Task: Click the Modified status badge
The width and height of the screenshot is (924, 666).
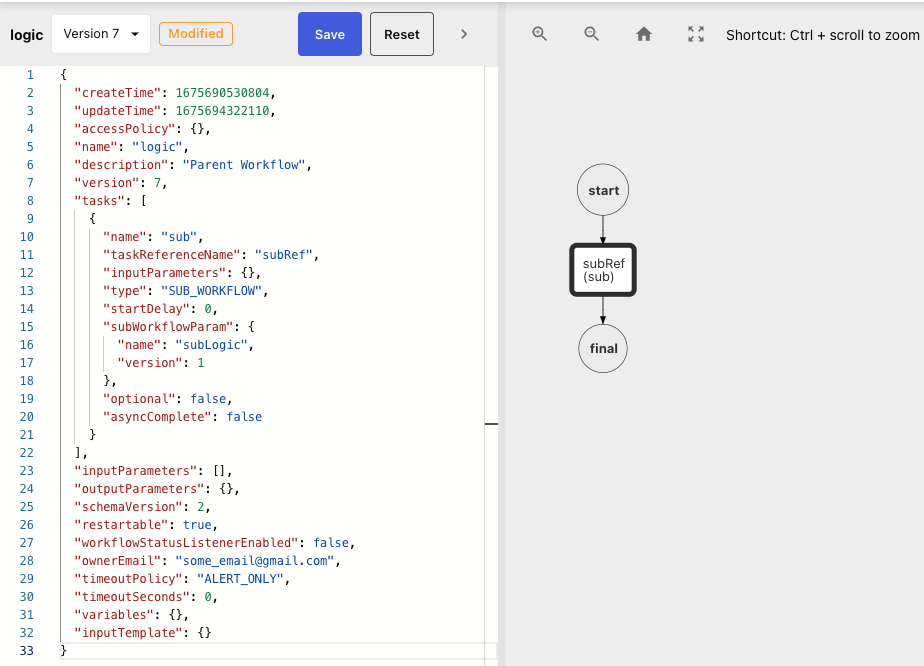Action: tap(196, 33)
